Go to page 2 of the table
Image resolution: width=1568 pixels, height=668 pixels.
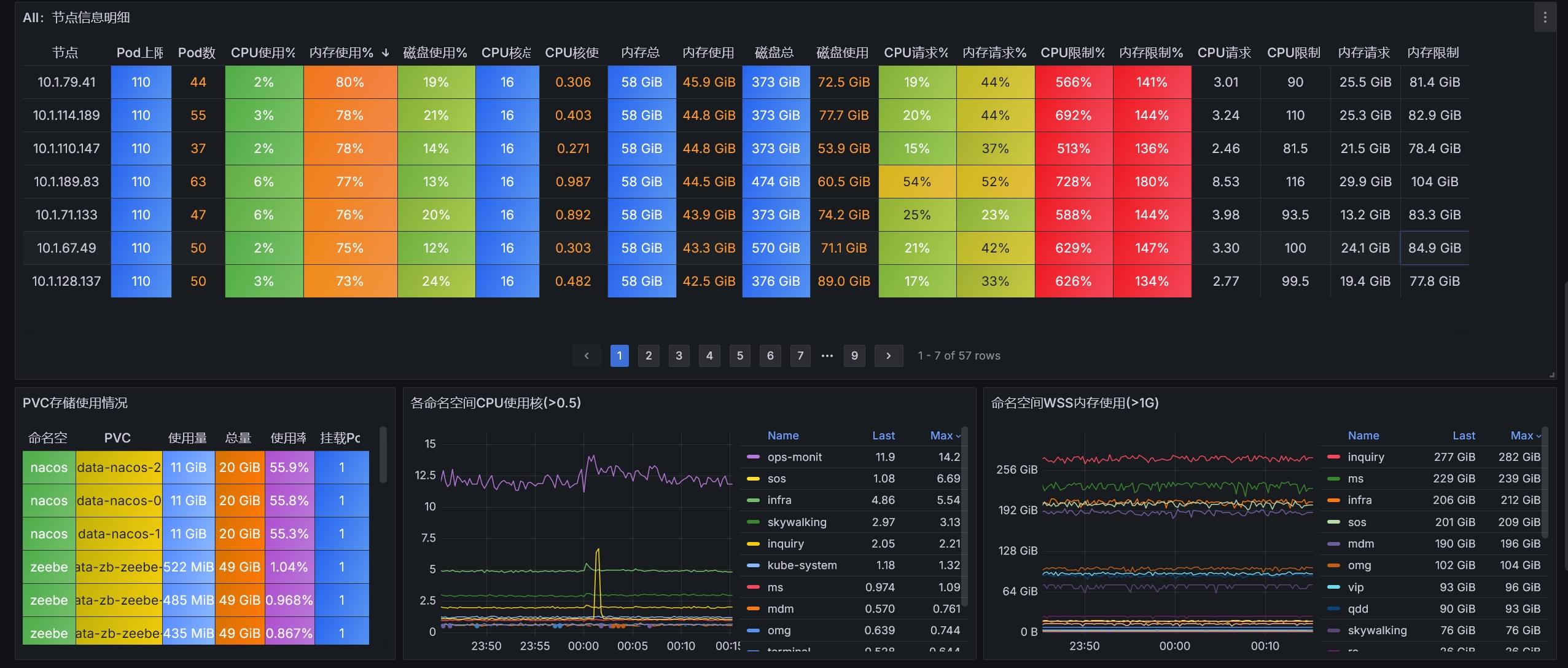649,356
